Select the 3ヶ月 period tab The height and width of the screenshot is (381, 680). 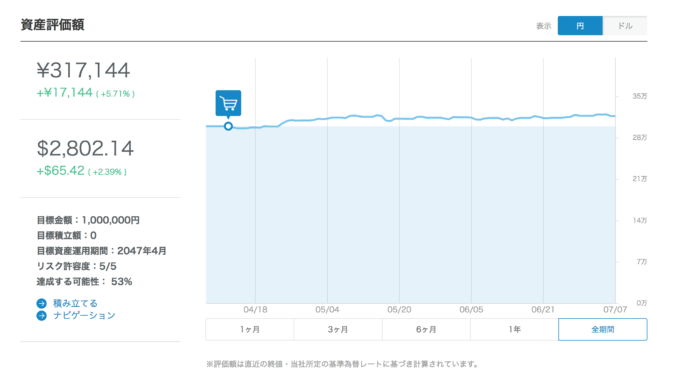tap(338, 329)
